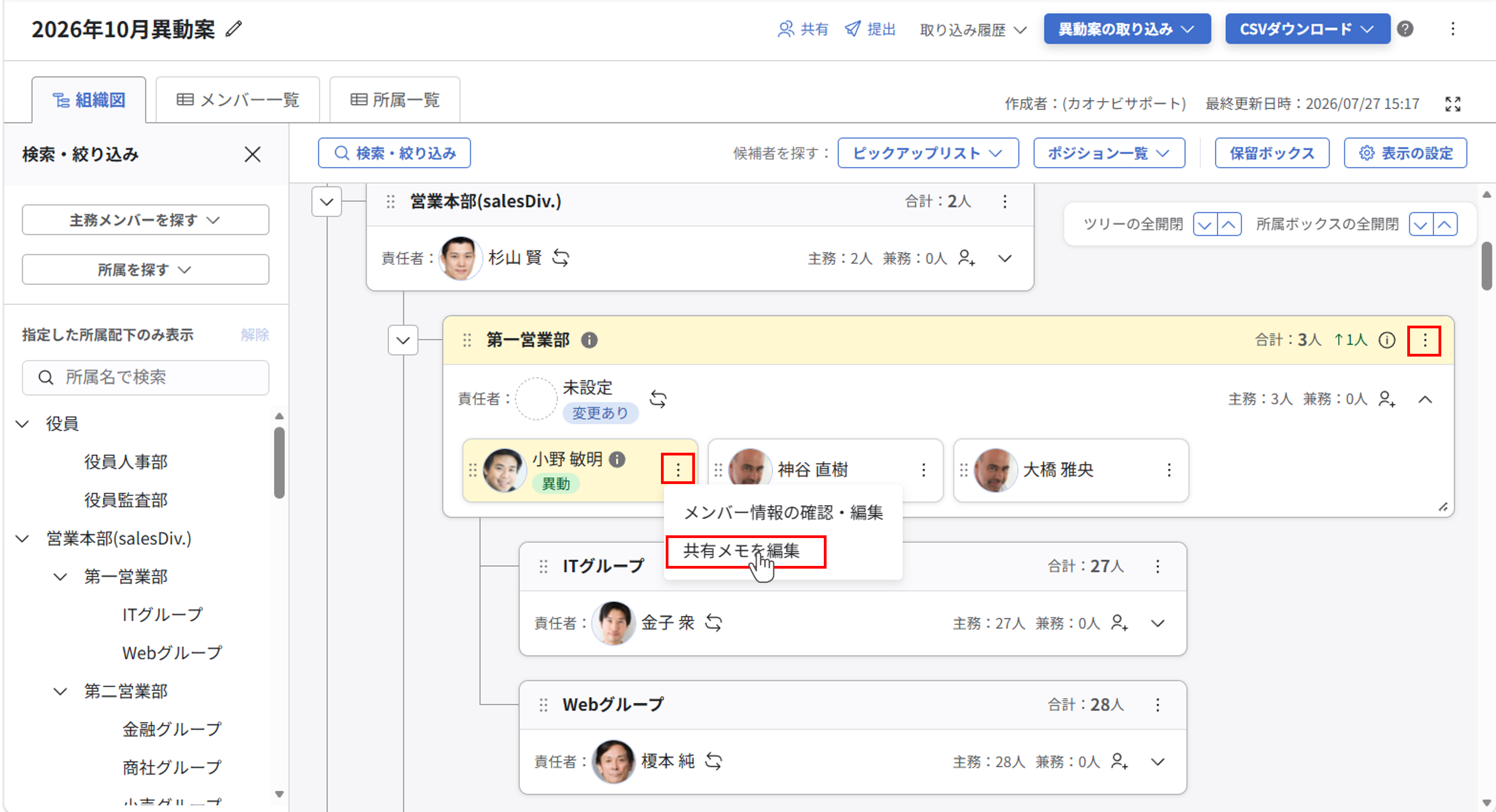
Task: Click drag handle of ITグループ box
Action: [543, 566]
